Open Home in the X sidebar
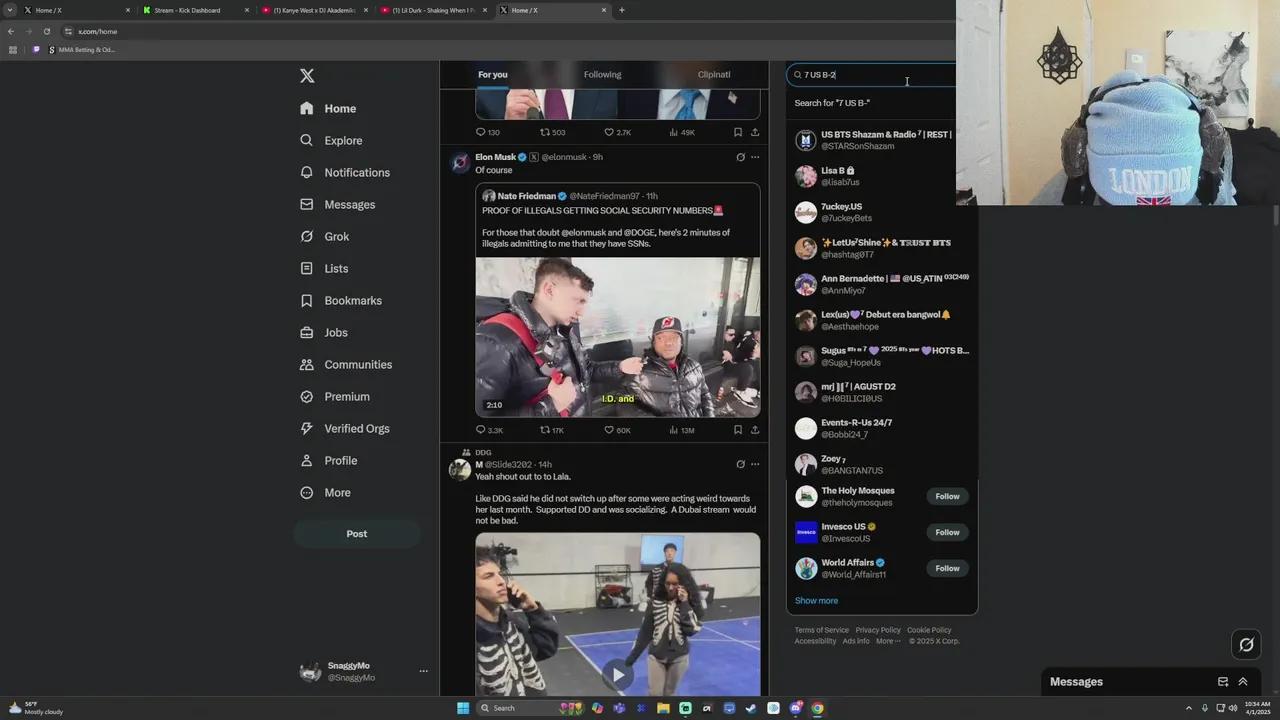 point(328,108)
